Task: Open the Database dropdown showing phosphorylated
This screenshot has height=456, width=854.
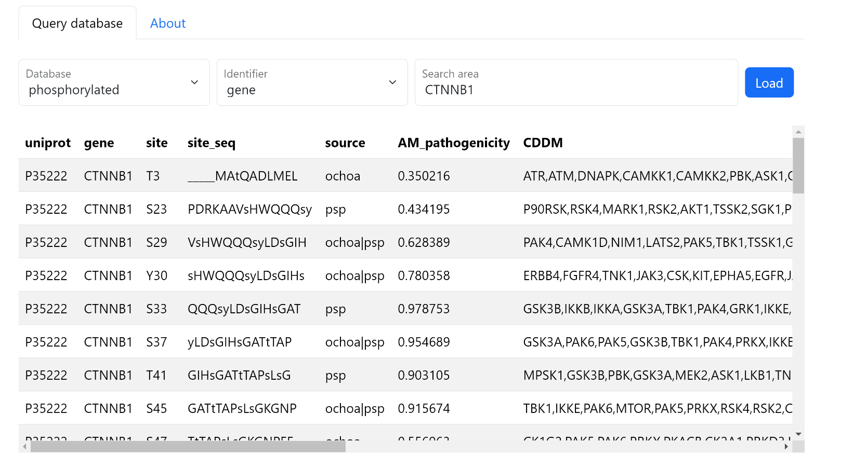Action: click(x=114, y=82)
